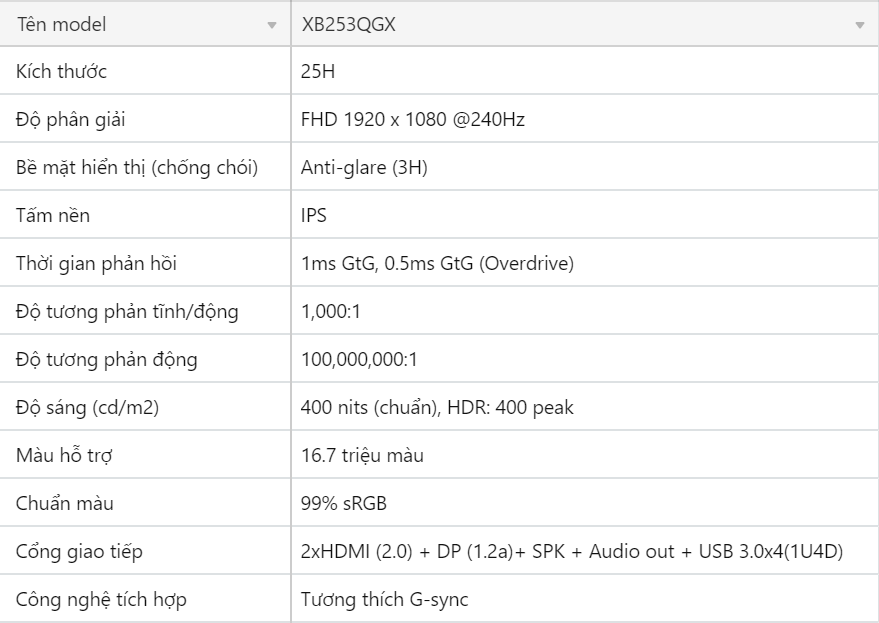This screenshot has width=879, height=623.
Task: Click the Độ phân giải label cell
Action: (145, 119)
